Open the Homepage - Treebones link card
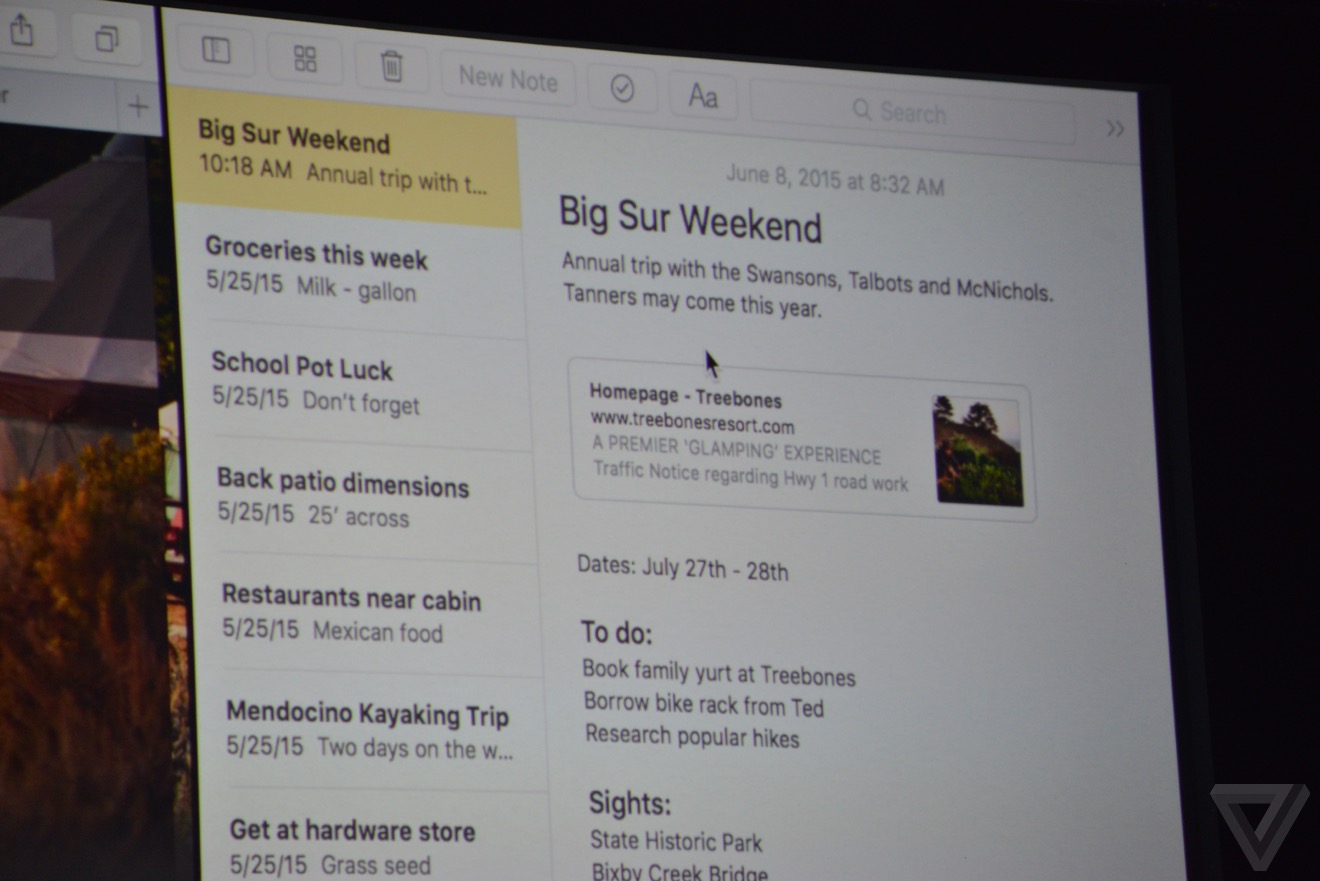The width and height of the screenshot is (1320, 881). (x=803, y=440)
